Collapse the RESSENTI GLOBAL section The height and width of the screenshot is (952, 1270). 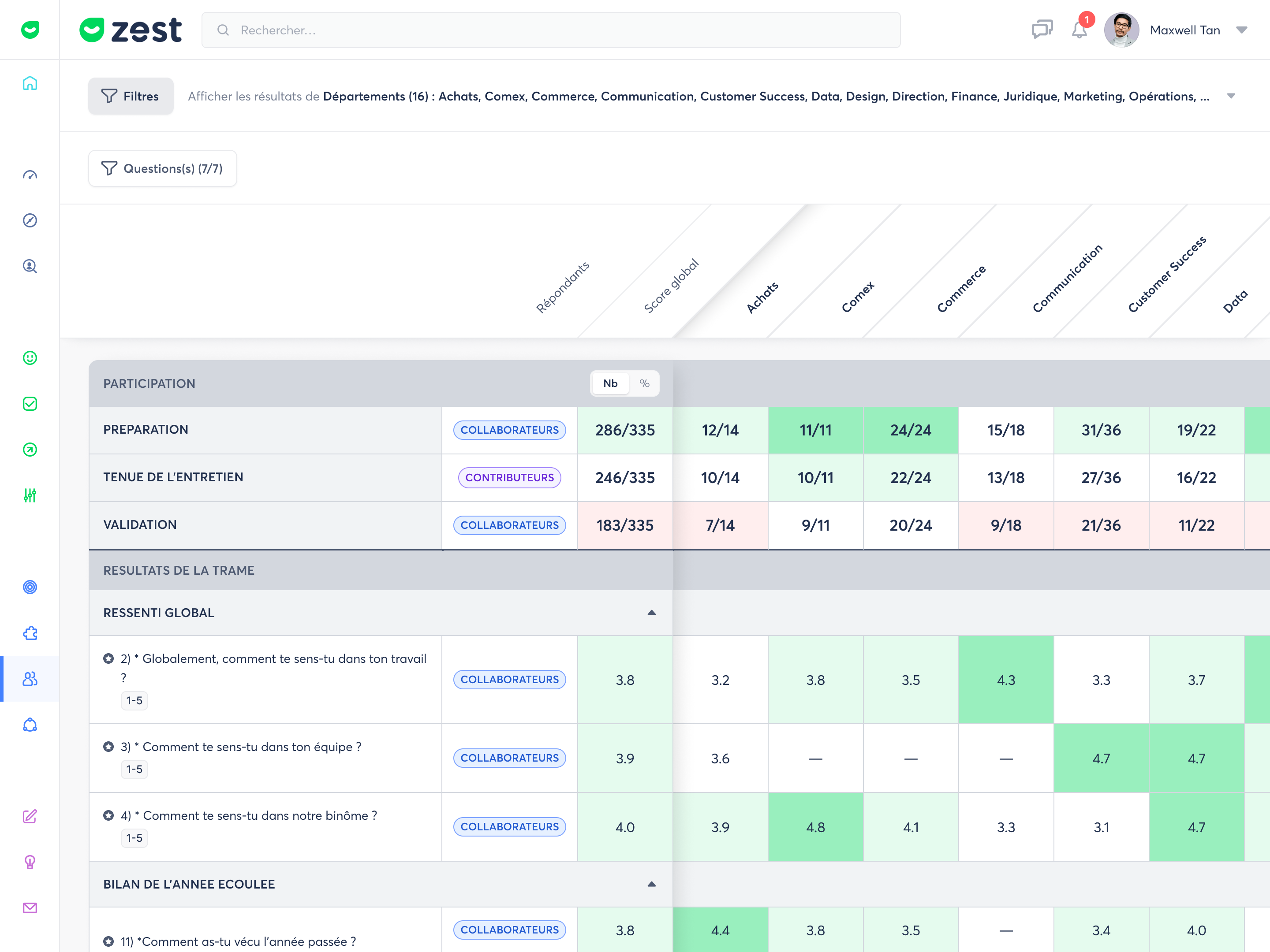(x=652, y=613)
